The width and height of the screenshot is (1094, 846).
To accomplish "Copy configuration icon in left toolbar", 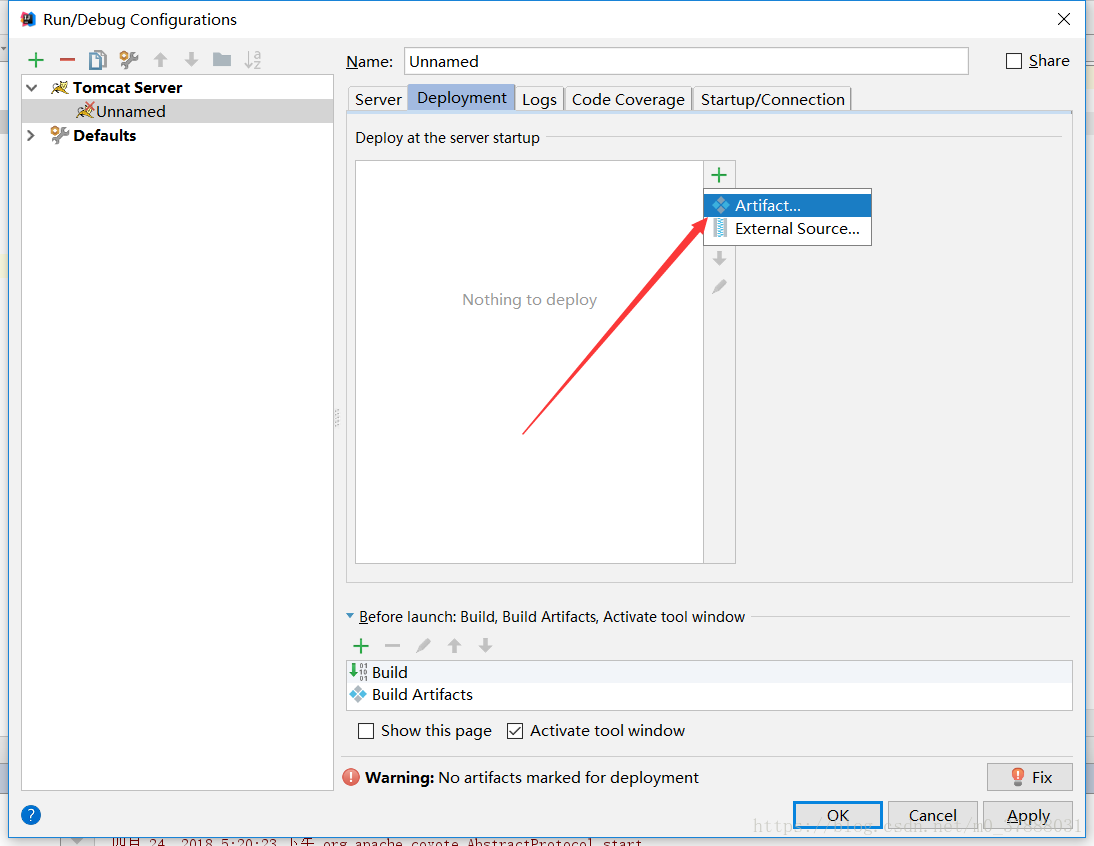I will point(98,60).
